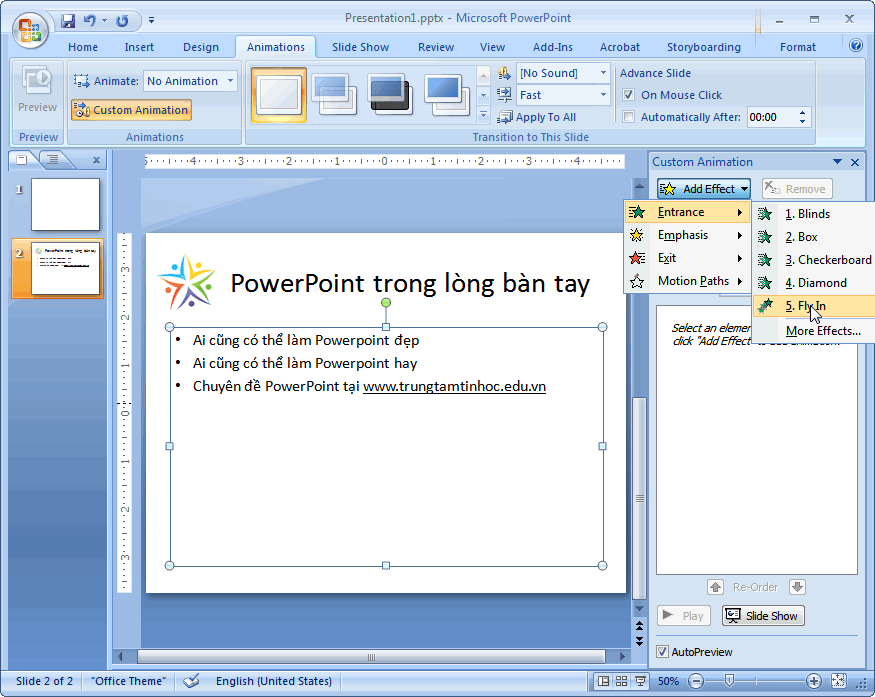Open the Animate dropdown

[x=230, y=81]
